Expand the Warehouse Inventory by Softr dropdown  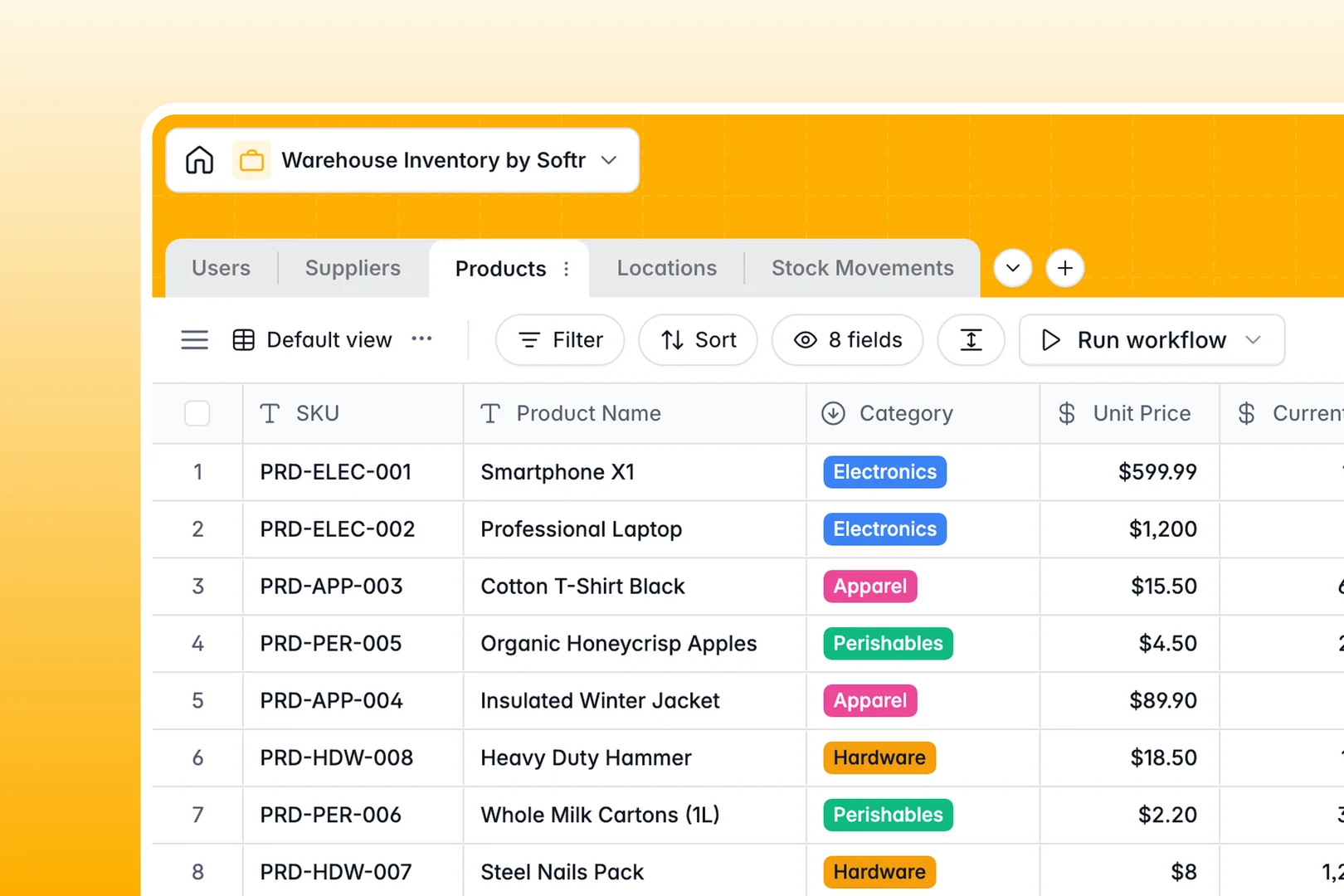609,160
